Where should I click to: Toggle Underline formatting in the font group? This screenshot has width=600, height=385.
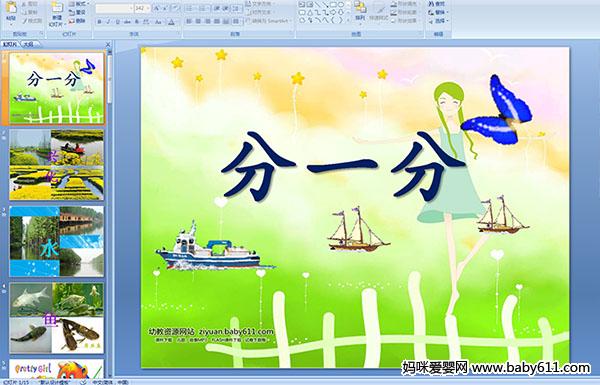(117, 22)
